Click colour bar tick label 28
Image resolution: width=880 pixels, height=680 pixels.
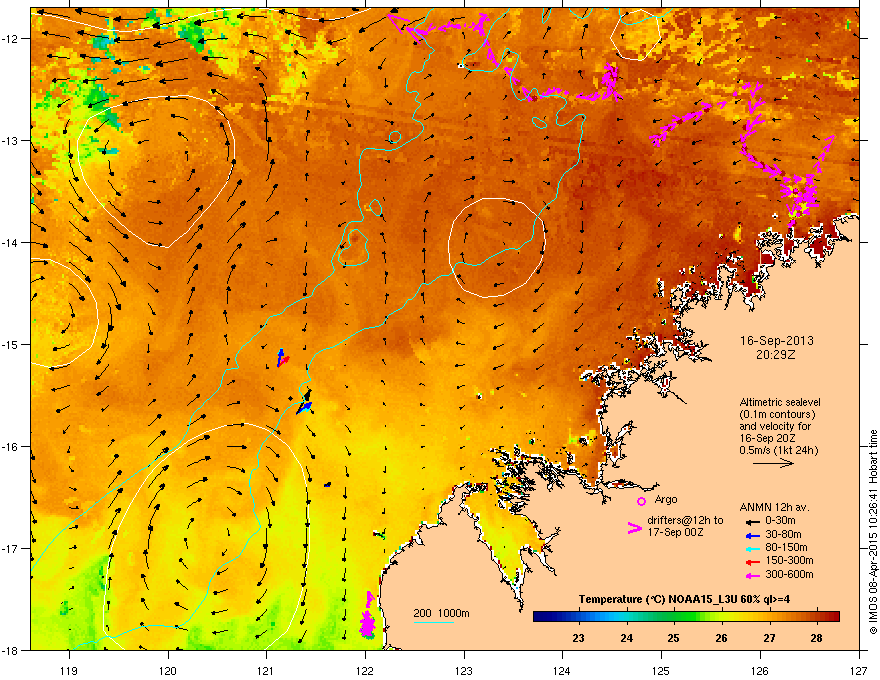coord(816,638)
